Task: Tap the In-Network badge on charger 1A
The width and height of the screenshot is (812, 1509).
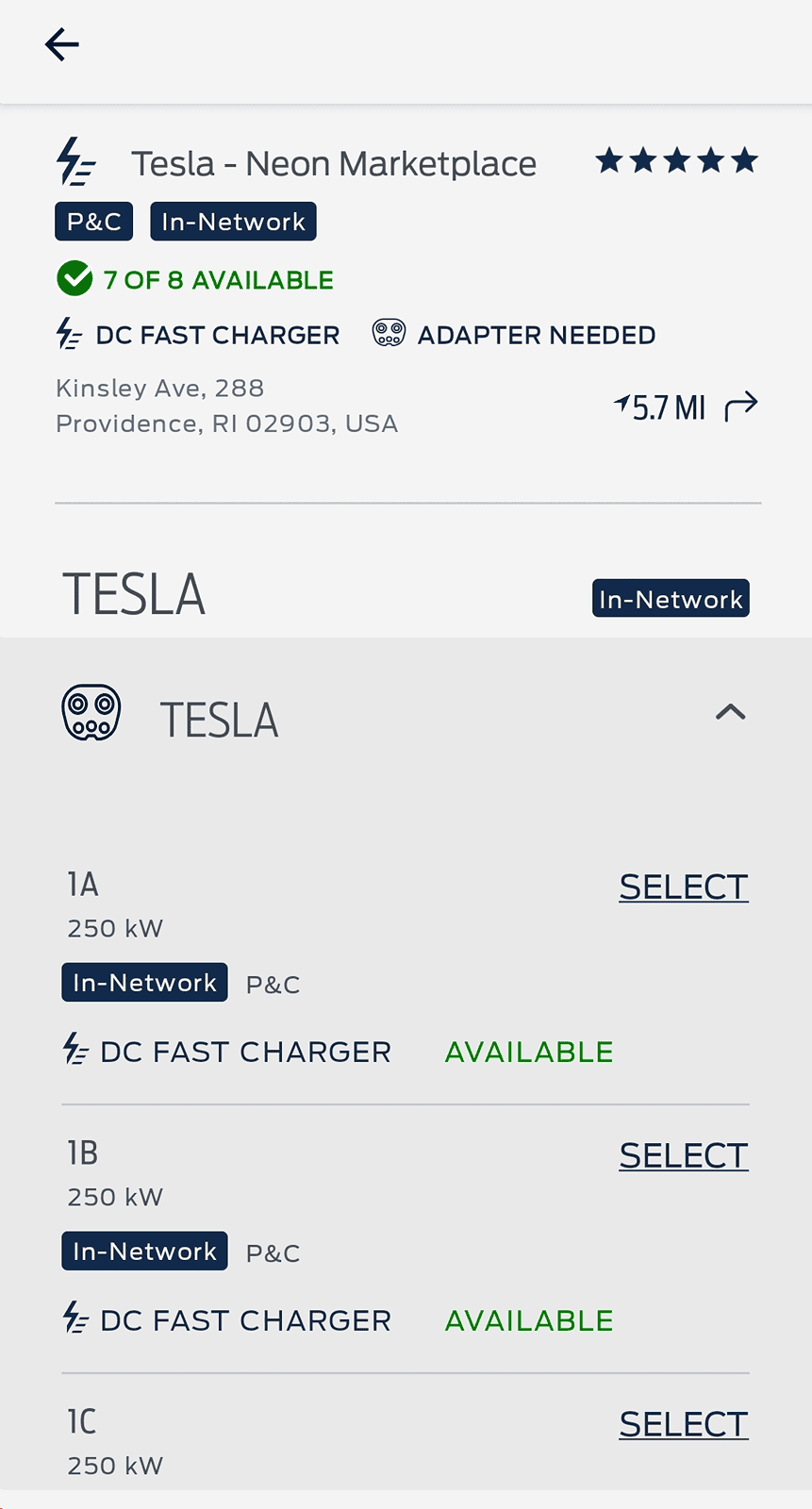Action: (x=144, y=983)
